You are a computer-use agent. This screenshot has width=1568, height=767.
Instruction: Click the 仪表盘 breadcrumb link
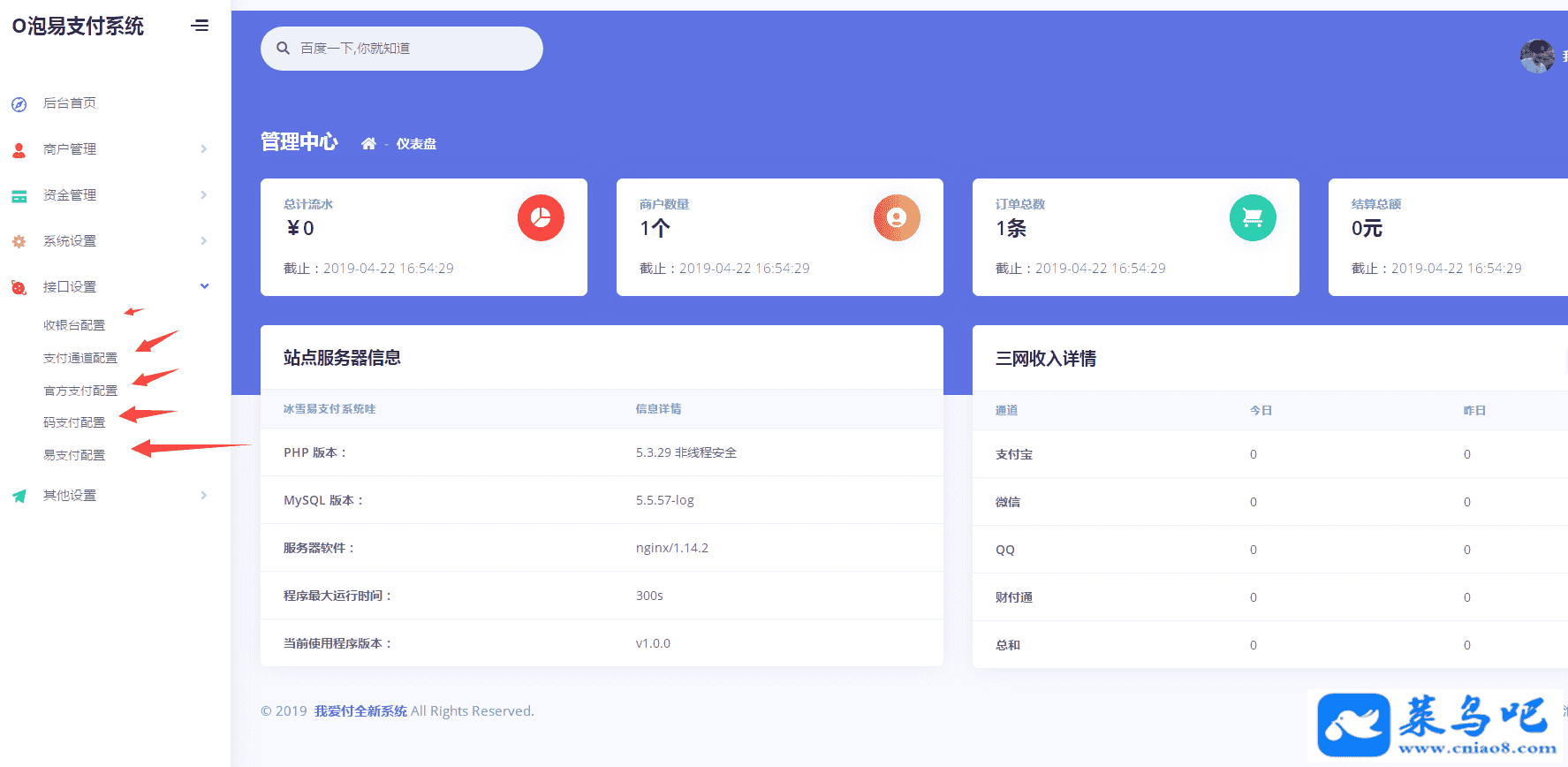[x=416, y=144]
